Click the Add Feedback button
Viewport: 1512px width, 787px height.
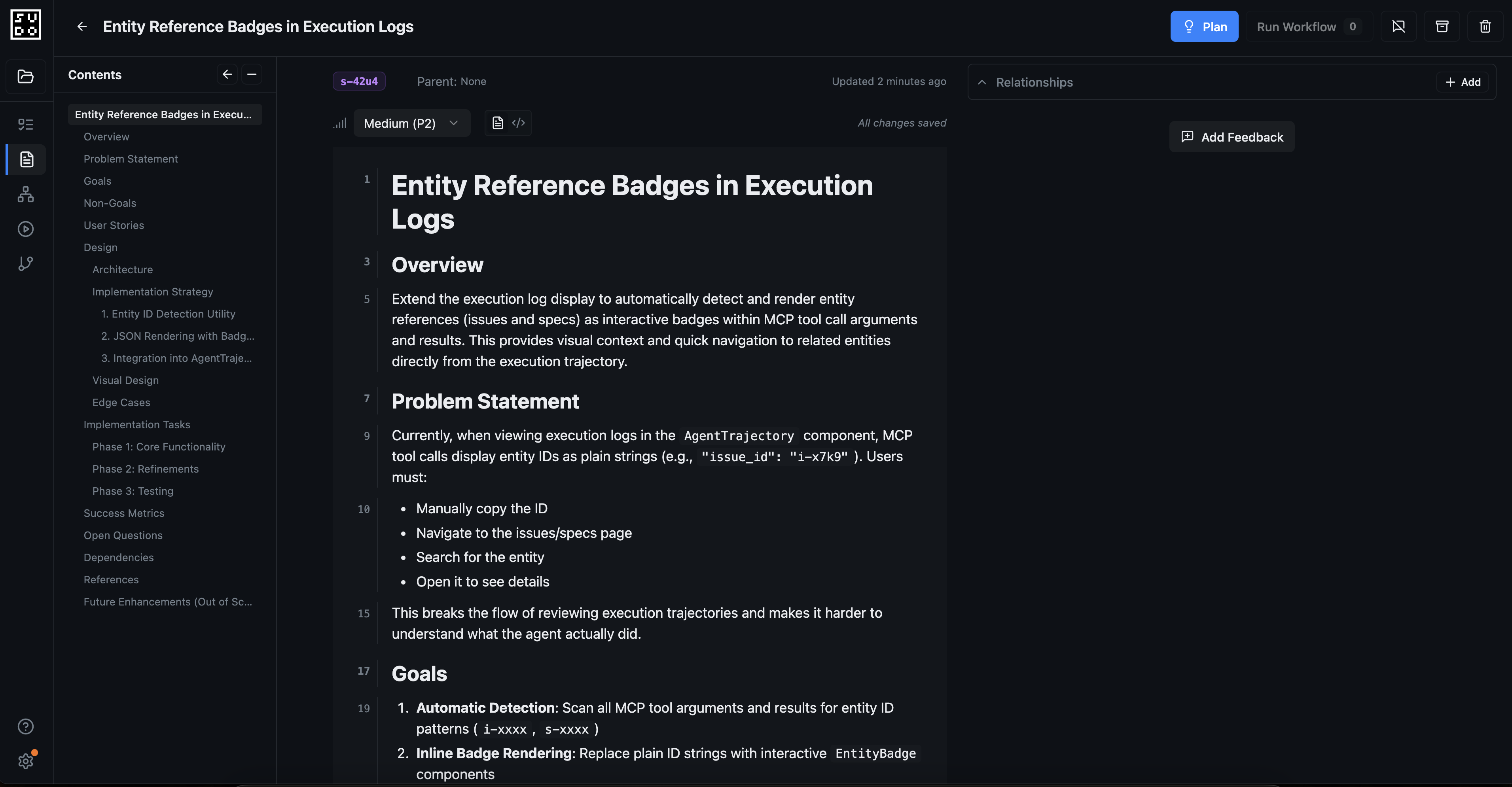(1231, 136)
